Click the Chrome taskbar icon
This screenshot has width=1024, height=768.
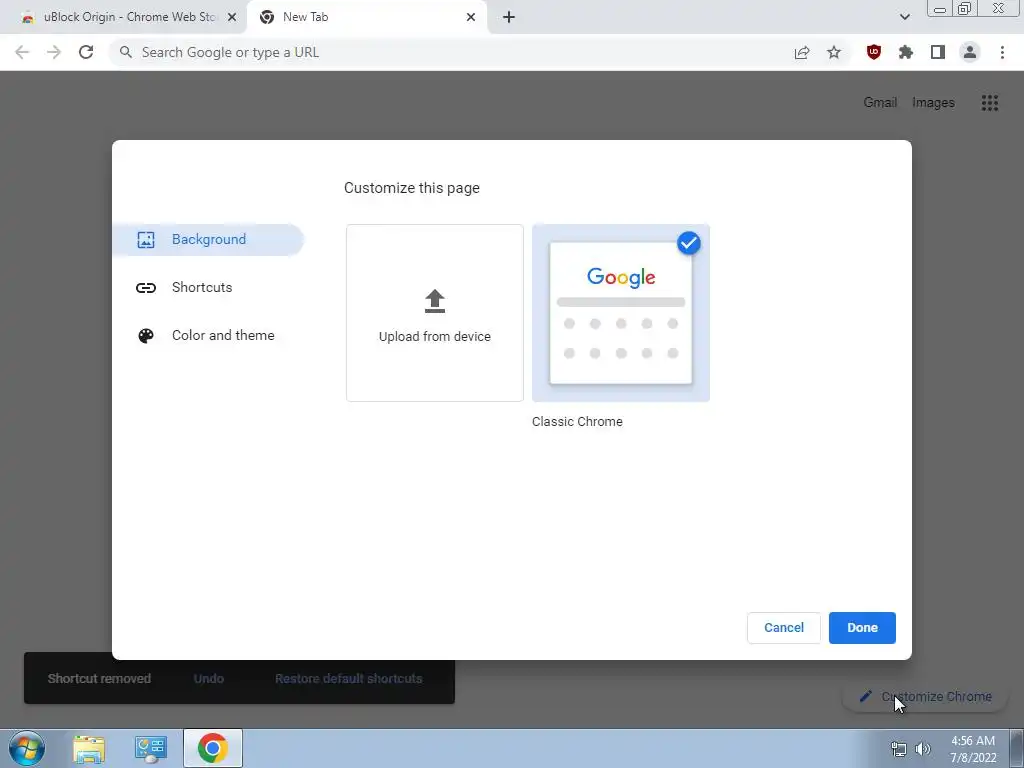[212, 748]
